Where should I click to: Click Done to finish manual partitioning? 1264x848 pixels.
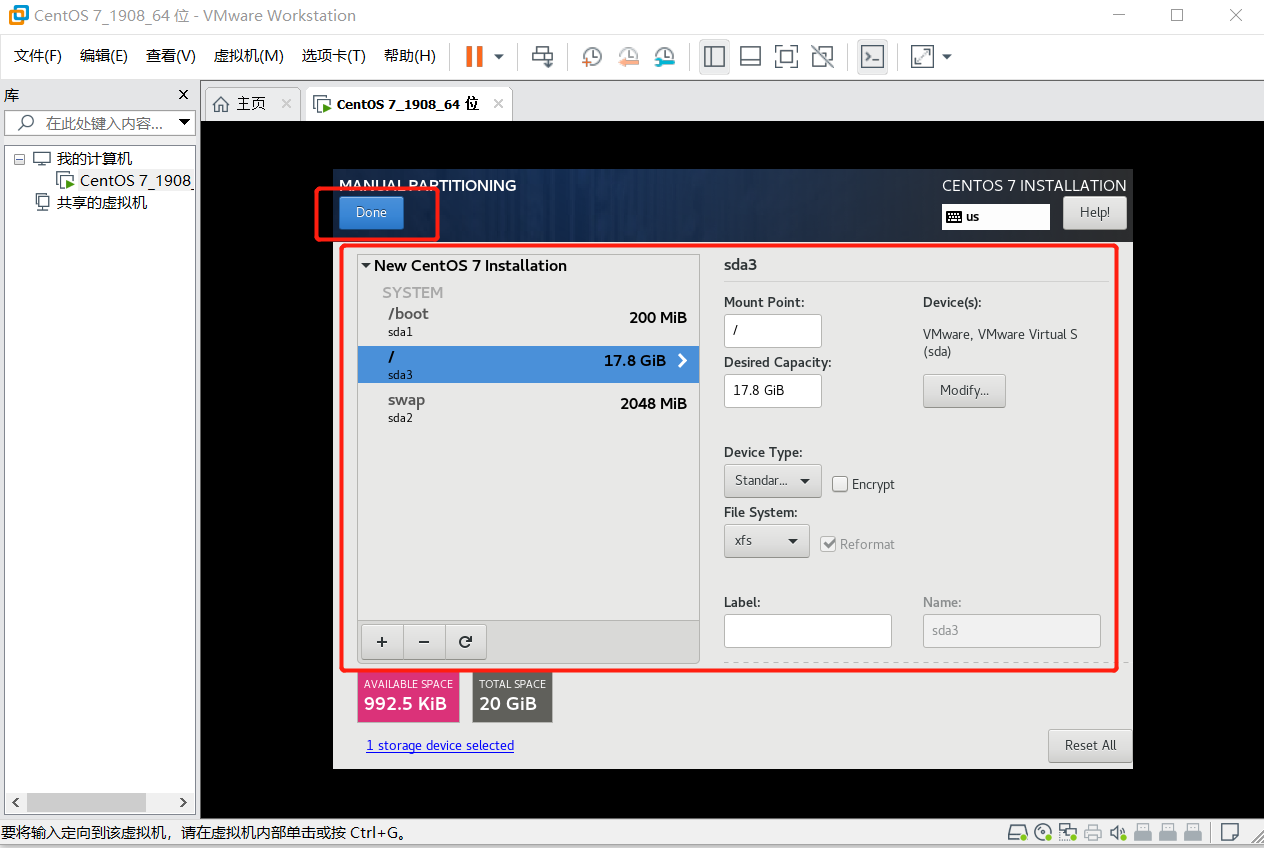(x=371, y=213)
